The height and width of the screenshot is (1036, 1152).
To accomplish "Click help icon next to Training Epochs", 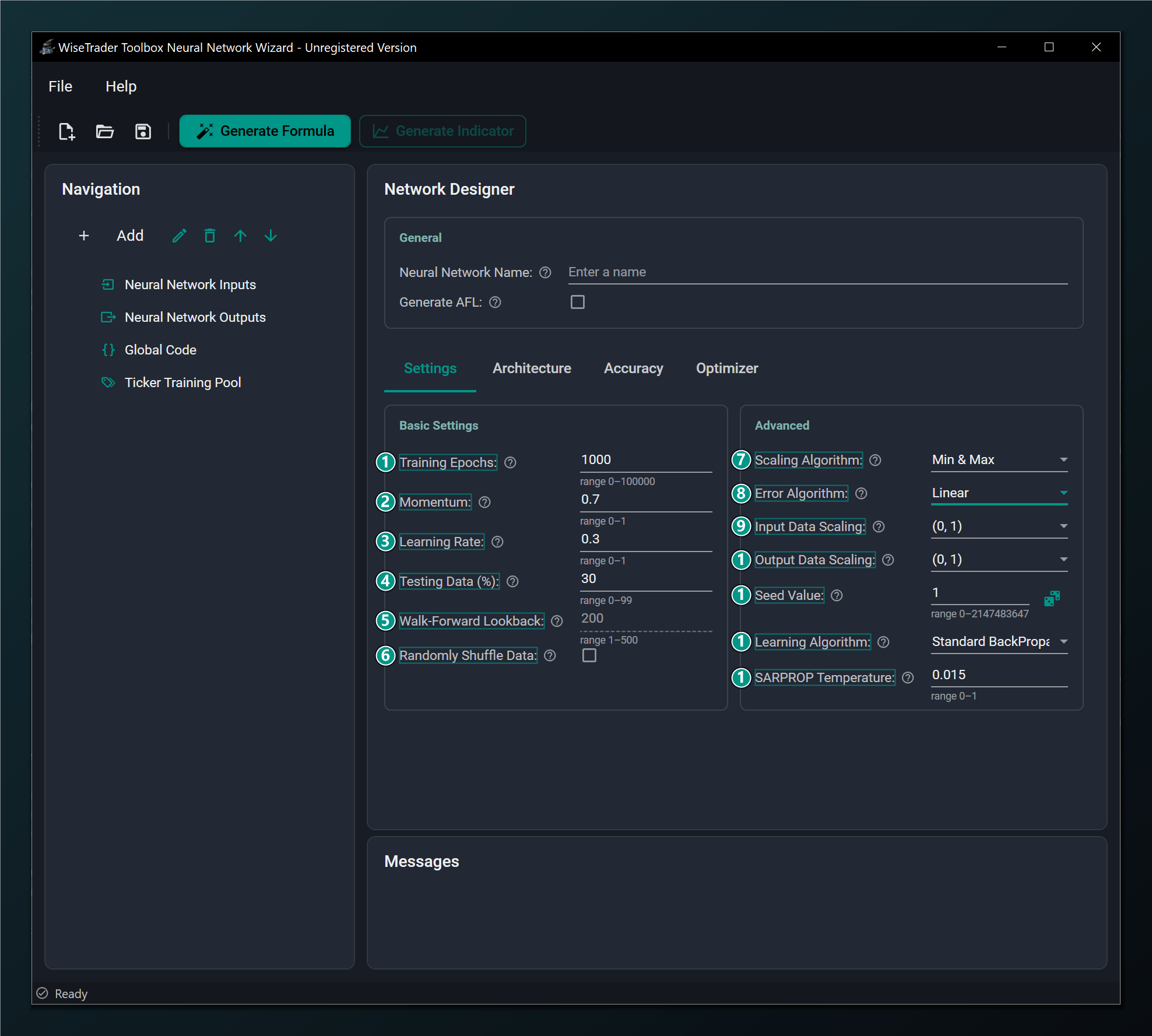I will click(x=510, y=462).
